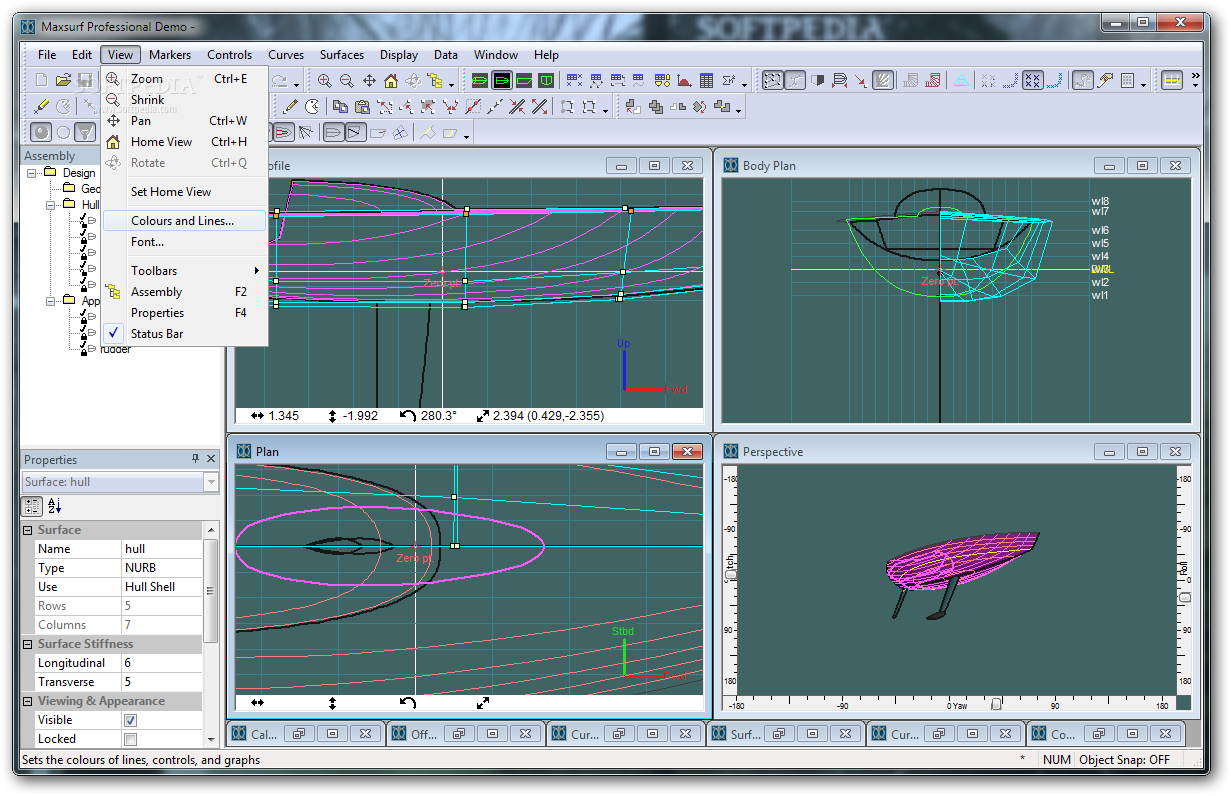Click the hammer tool toolbar icon

[x=1105, y=81]
